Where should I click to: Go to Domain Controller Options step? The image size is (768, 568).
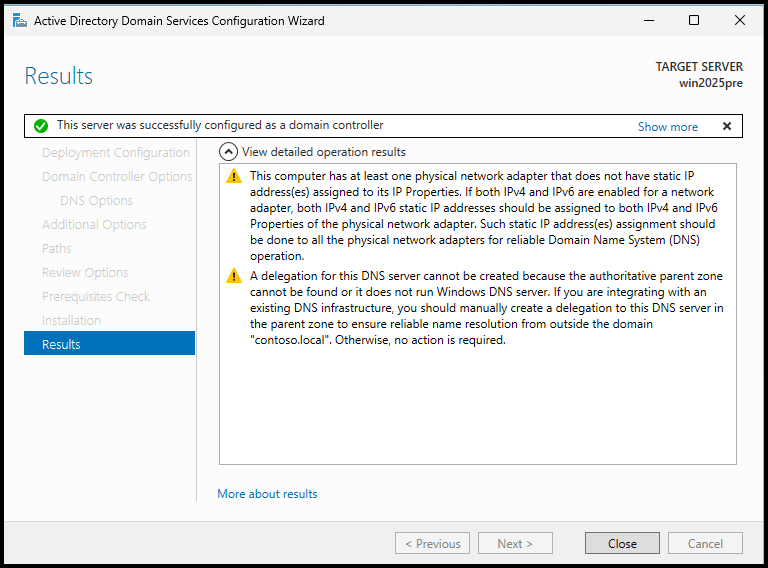point(117,177)
